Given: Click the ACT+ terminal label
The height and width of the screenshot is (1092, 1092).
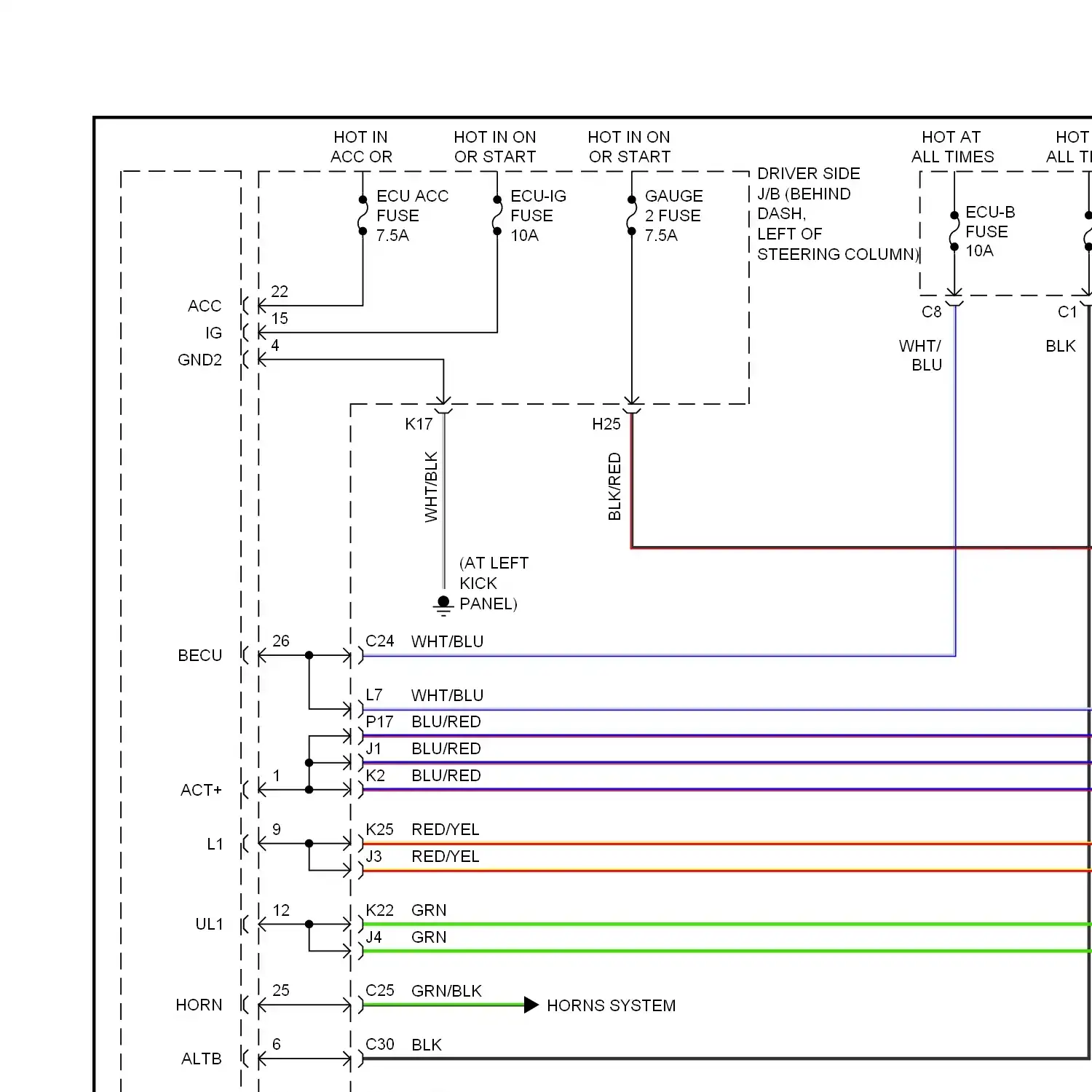Looking at the screenshot, I should click(x=201, y=790).
